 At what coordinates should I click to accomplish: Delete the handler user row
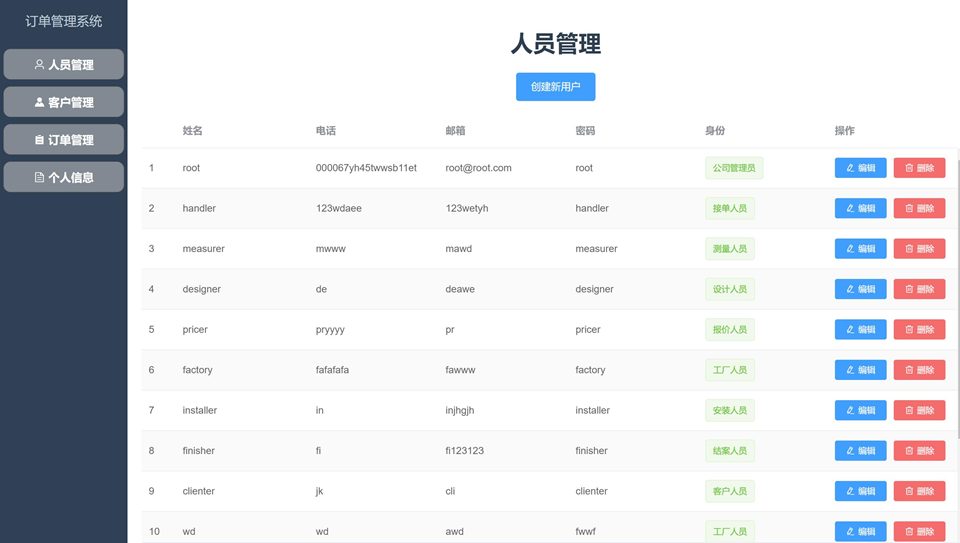[x=919, y=208]
